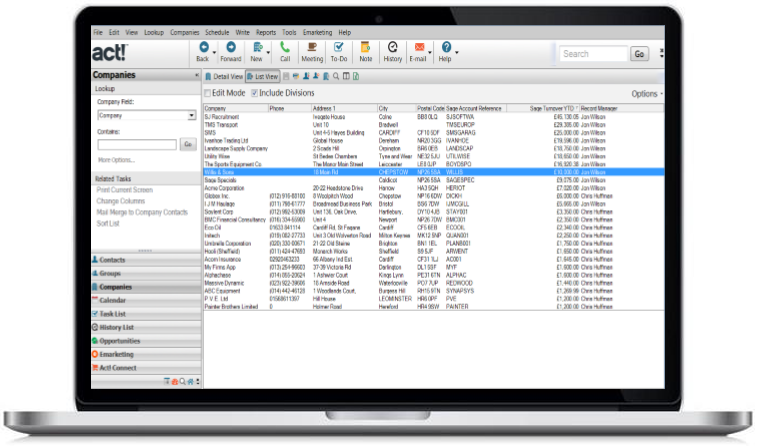Image resolution: width=758 pixels, height=447 pixels.
Task: Open the navigation pane configure arrows menu
Action: (x=198, y=382)
